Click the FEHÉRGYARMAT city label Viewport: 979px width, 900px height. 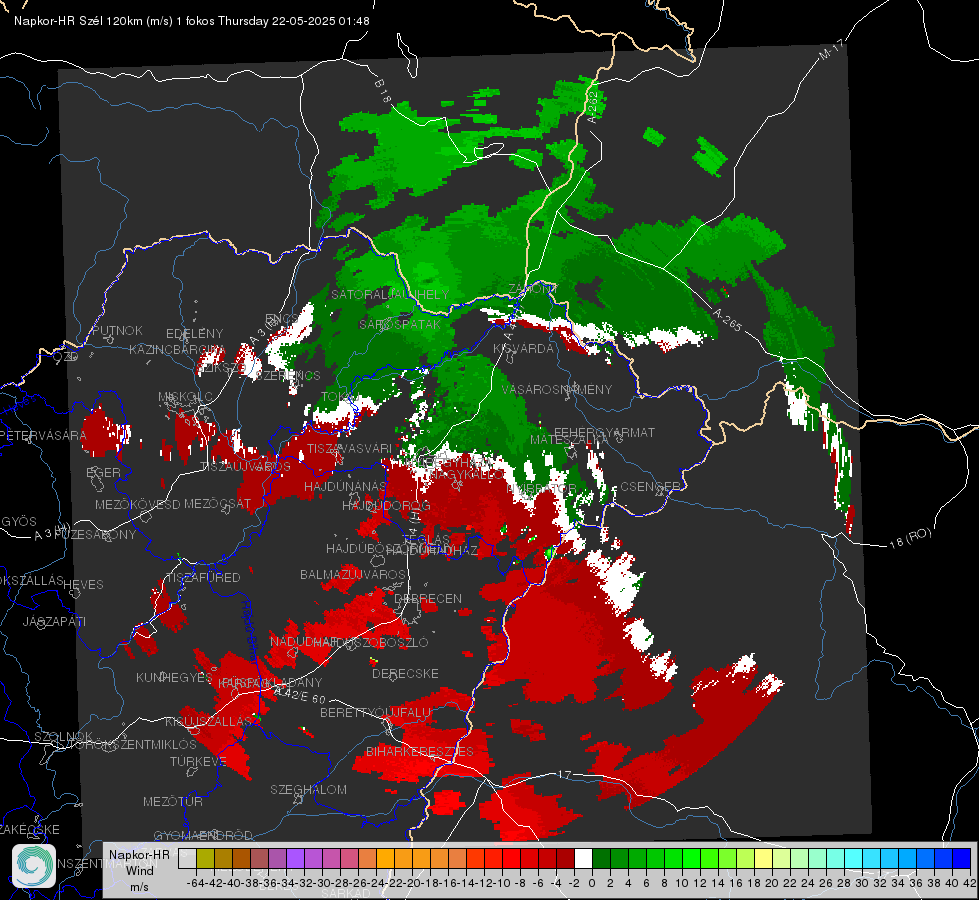(x=604, y=432)
